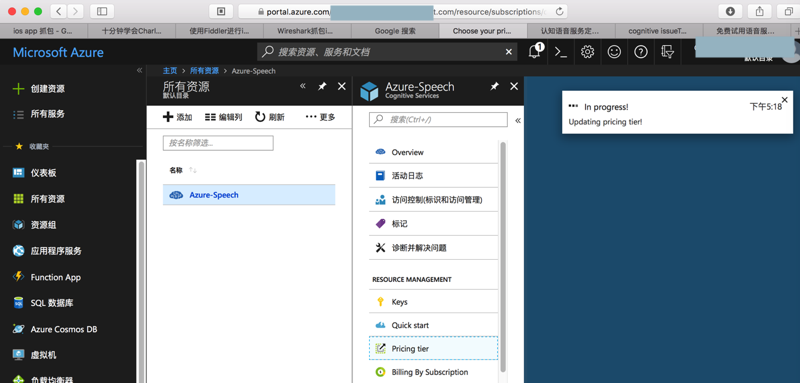The image size is (800, 383).
Task: Open SQL 数据库 in the sidebar
Action: [x=43, y=303]
